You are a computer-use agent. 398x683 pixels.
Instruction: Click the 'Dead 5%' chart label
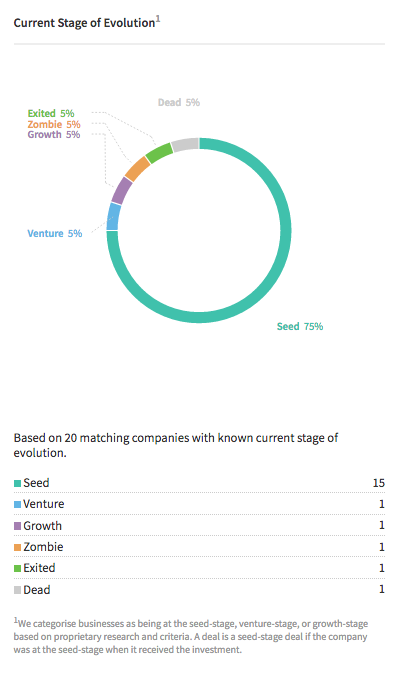pos(179,102)
